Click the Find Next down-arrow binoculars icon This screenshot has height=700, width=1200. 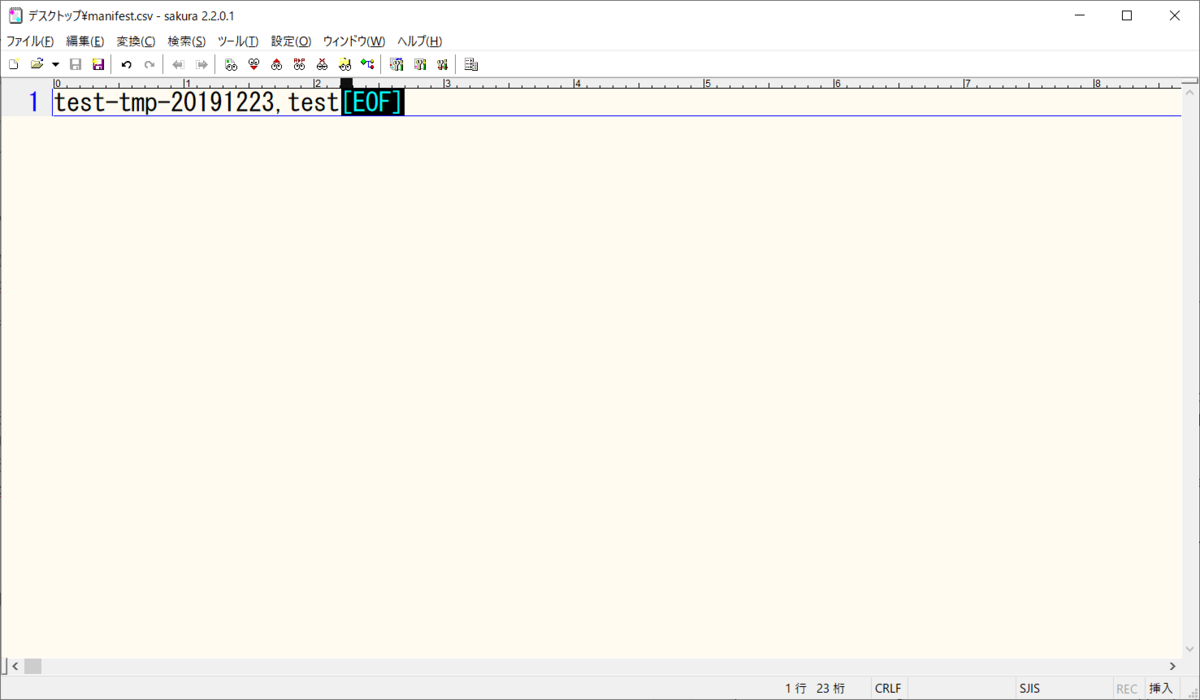tap(254, 64)
